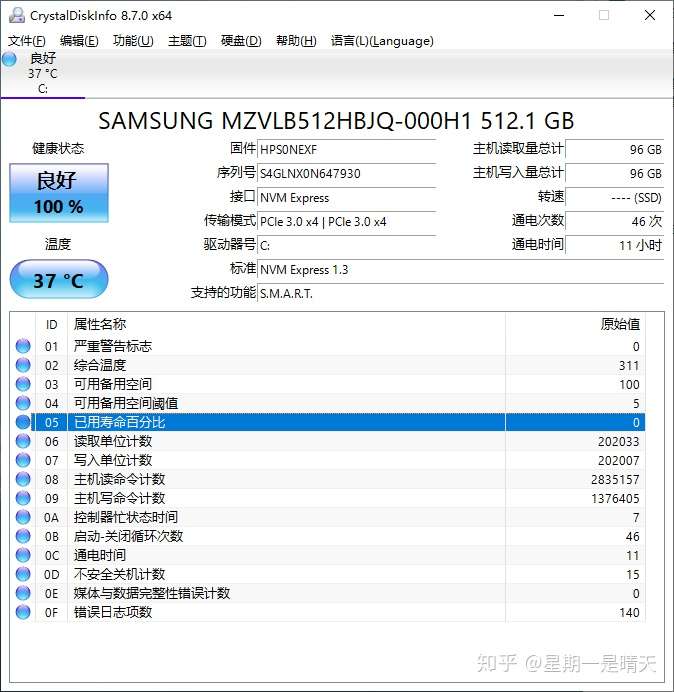The image size is (674, 692).
Task: Select the 媒体与数据完整性错误计数 attribute name
Action: (x=152, y=593)
